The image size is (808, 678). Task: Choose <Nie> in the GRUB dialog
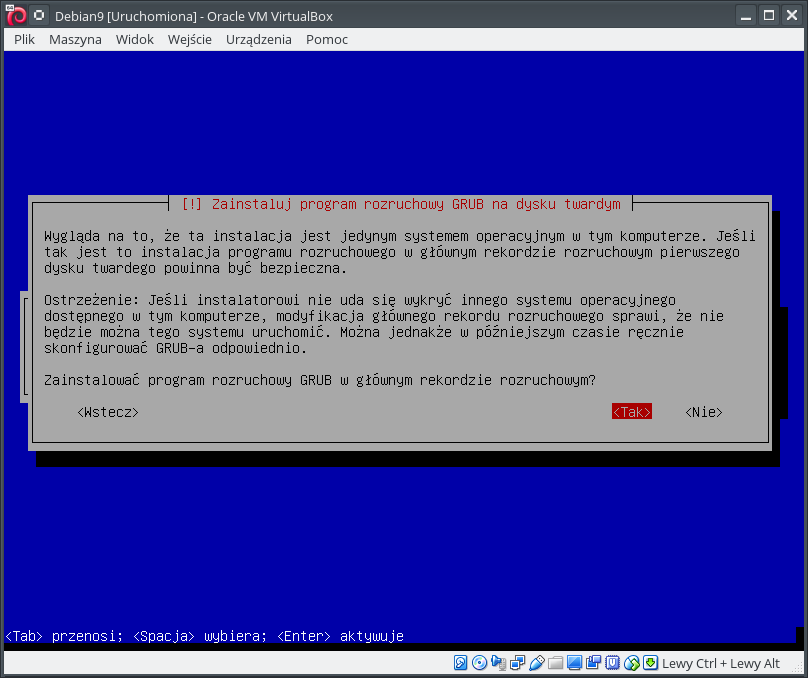point(704,412)
